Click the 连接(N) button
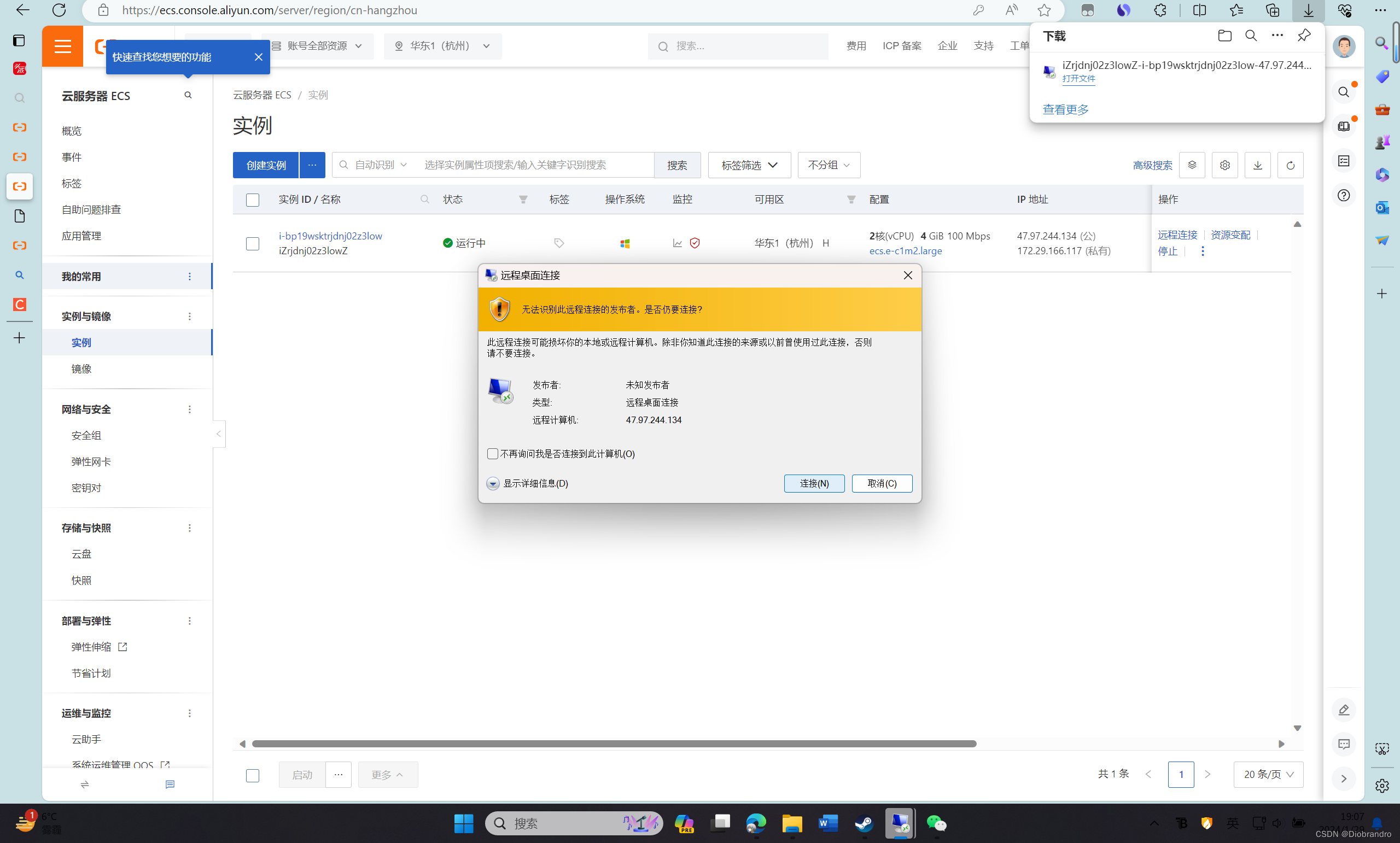Image resolution: width=1400 pixels, height=843 pixels. click(814, 483)
